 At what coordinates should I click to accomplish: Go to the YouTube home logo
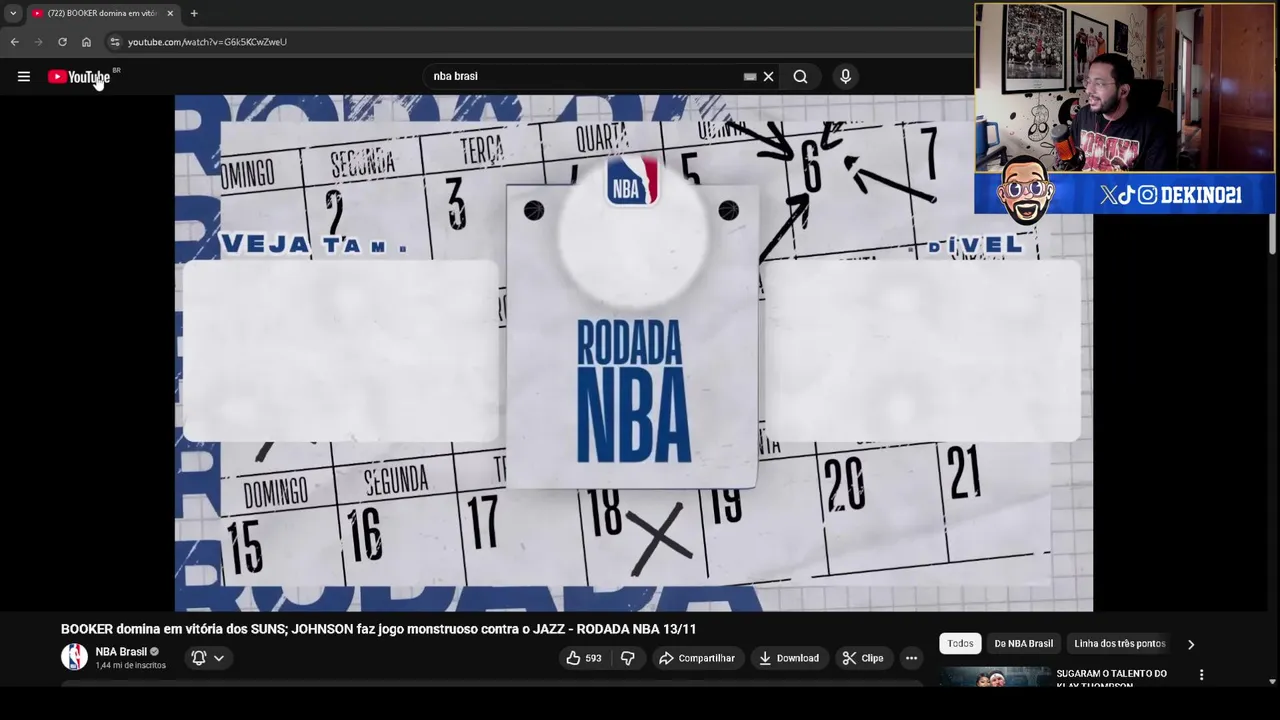pyautogui.click(x=79, y=77)
